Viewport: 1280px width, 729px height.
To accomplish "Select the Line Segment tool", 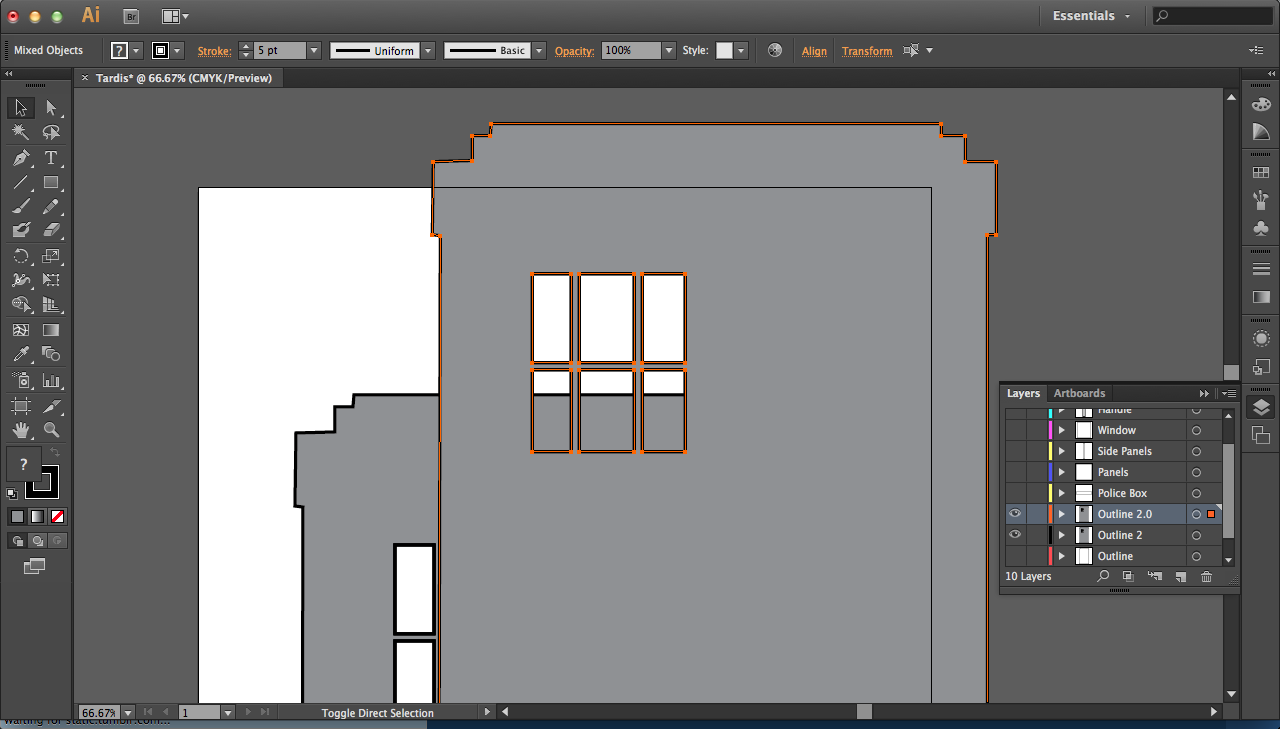I will tap(20, 182).
